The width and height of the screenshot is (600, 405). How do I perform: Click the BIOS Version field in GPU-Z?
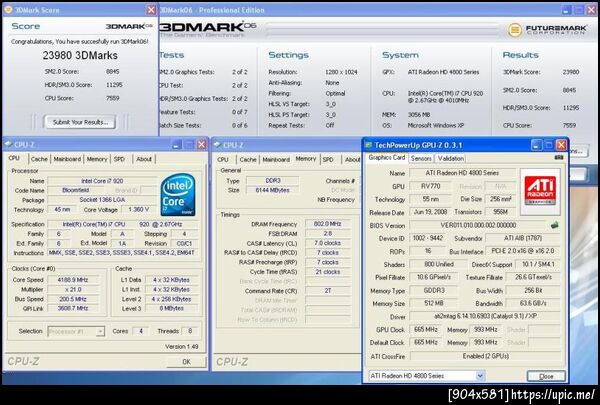(x=478, y=225)
